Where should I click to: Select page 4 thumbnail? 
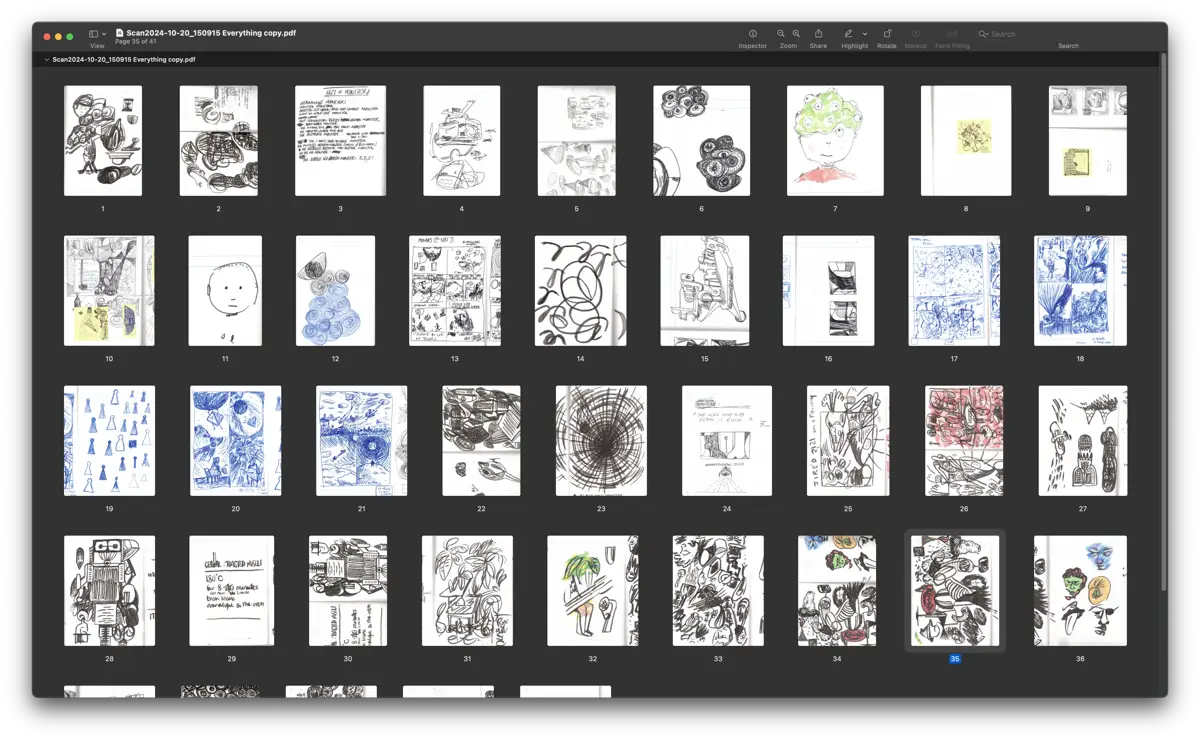(x=462, y=141)
